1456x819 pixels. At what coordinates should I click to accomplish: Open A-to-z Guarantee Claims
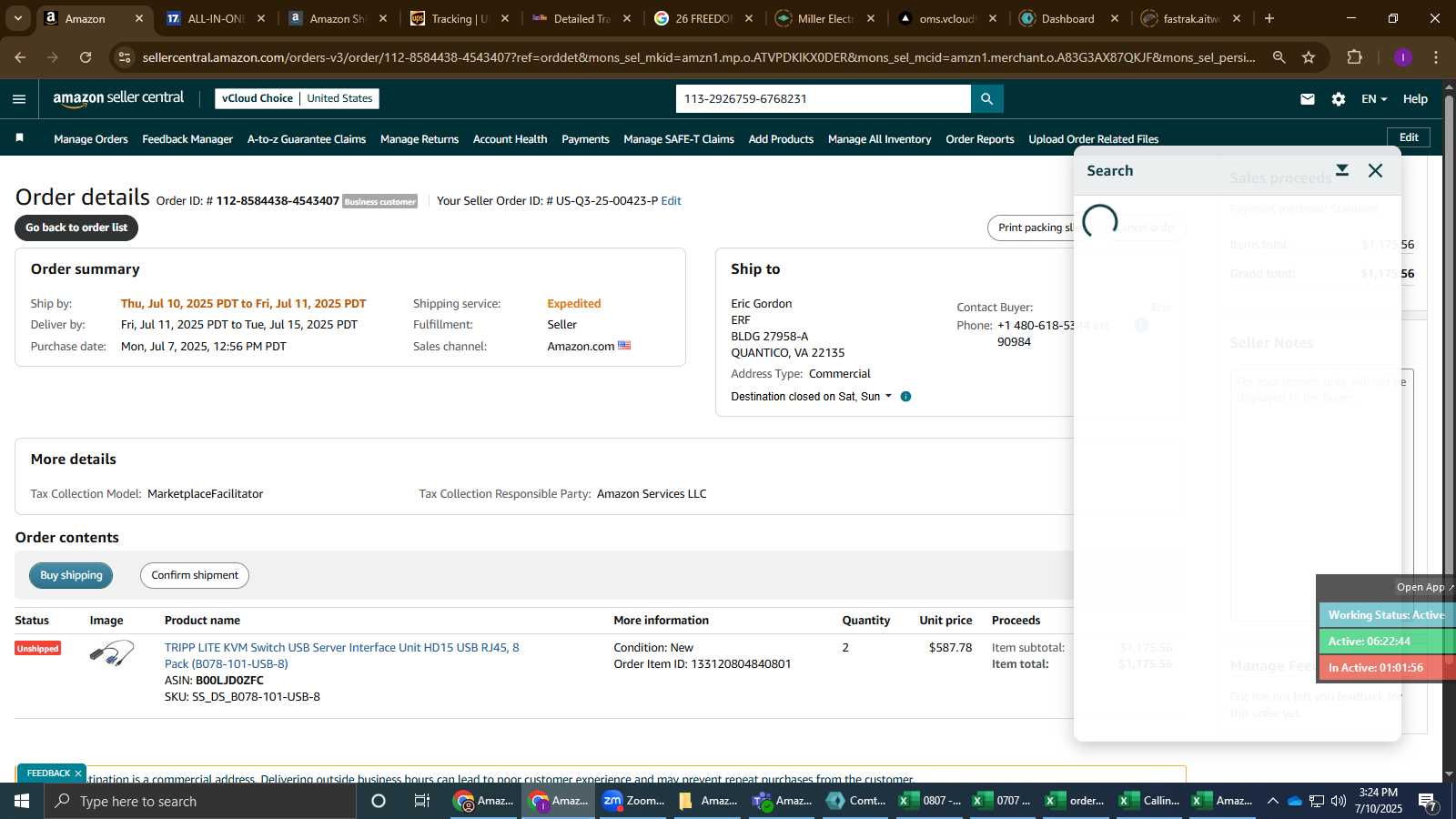coord(307,139)
